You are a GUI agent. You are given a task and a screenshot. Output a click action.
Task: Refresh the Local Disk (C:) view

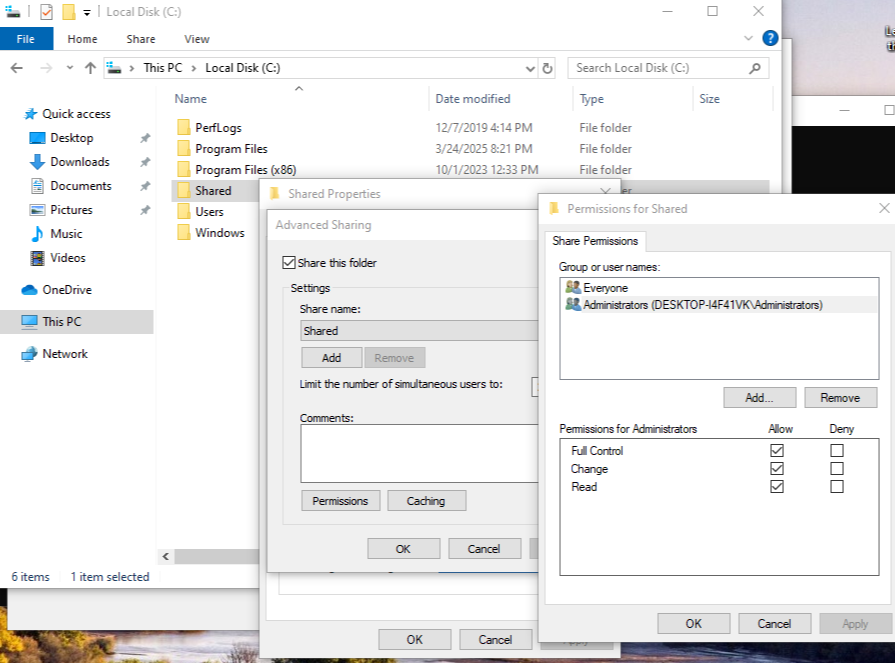pos(547,68)
